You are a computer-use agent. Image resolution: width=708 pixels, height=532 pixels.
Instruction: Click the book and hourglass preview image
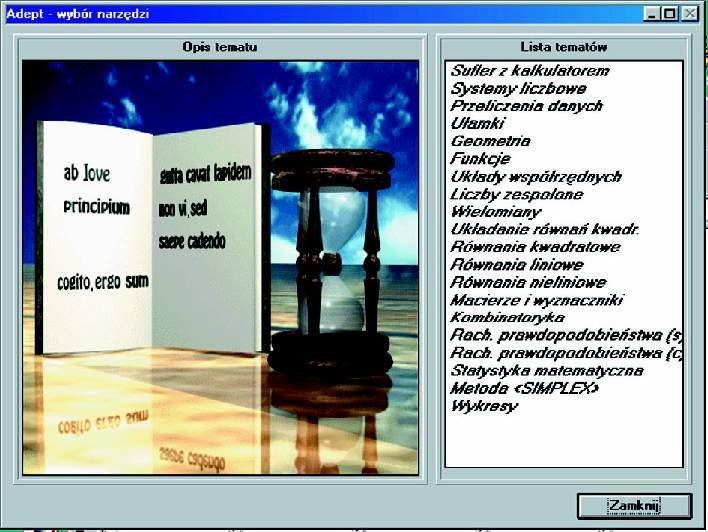(x=220, y=267)
